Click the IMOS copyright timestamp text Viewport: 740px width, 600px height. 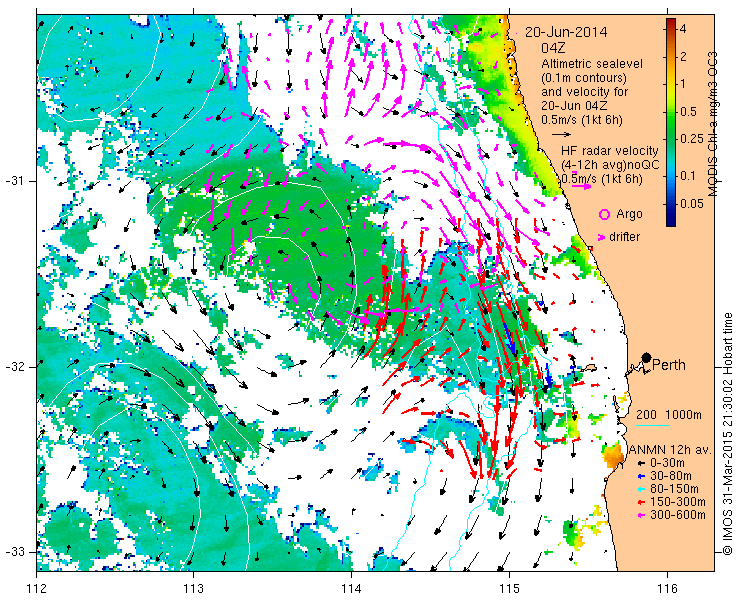(727, 434)
